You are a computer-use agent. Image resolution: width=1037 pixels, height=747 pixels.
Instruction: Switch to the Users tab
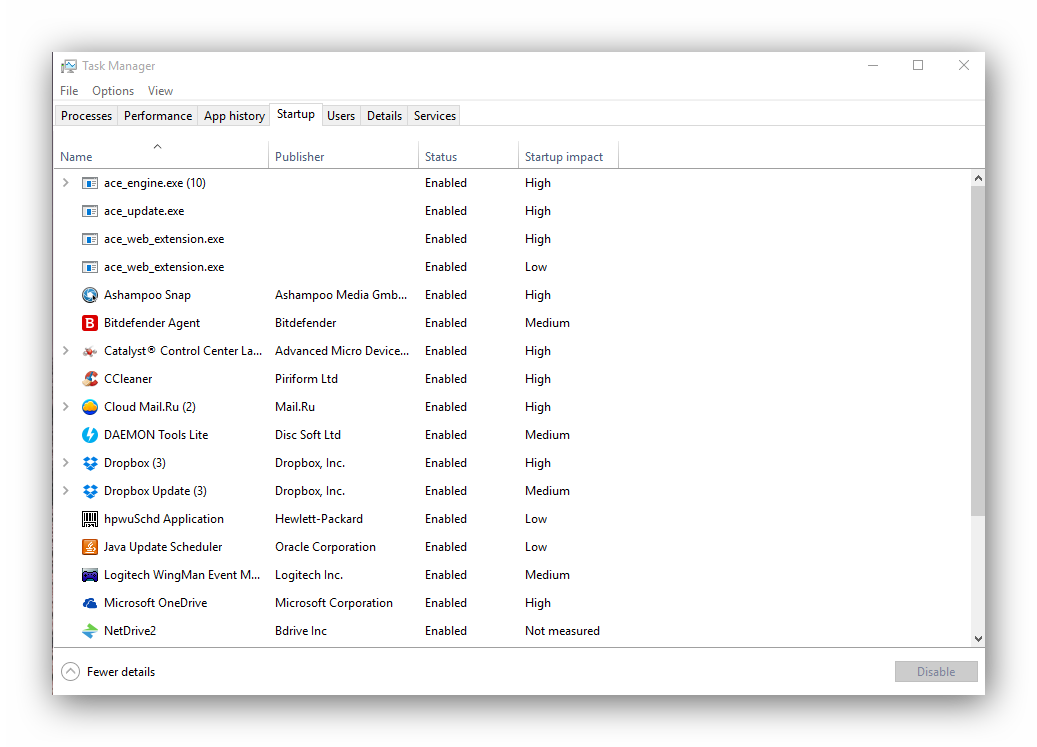341,116
